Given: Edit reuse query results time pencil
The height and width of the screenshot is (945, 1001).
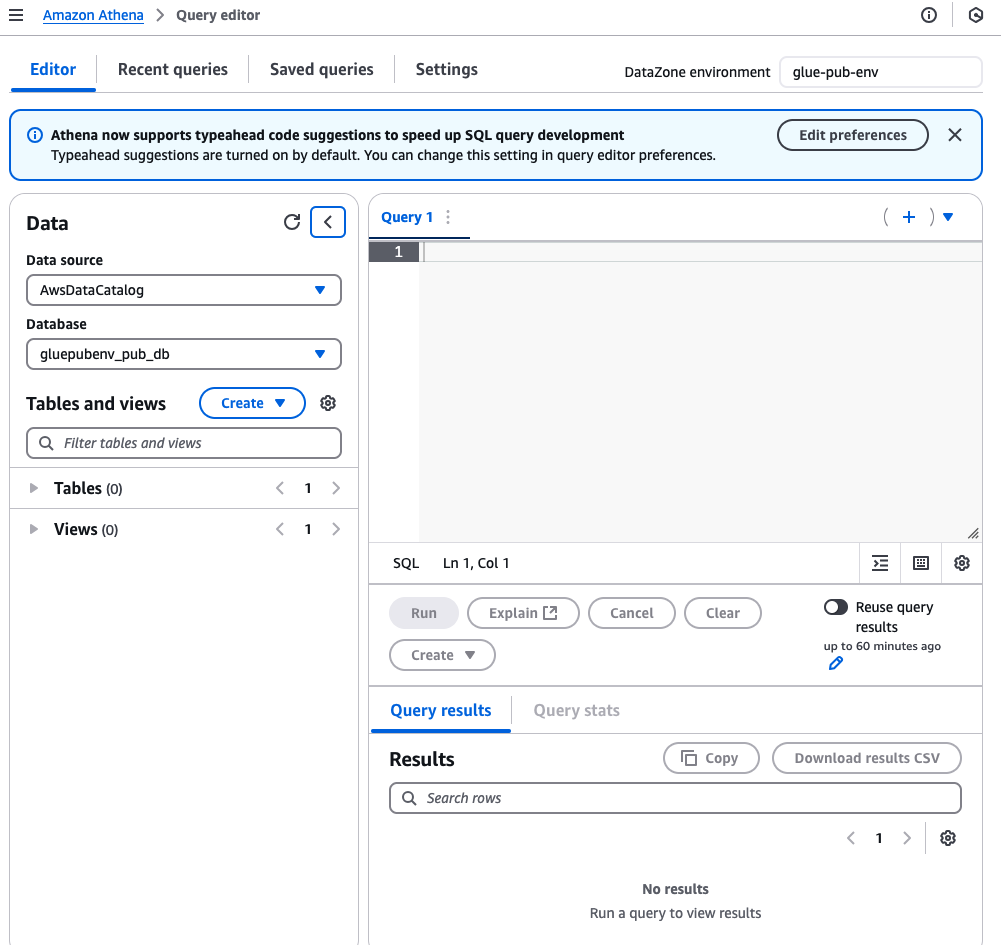Looking at the screenshot, I should point(836,664).
